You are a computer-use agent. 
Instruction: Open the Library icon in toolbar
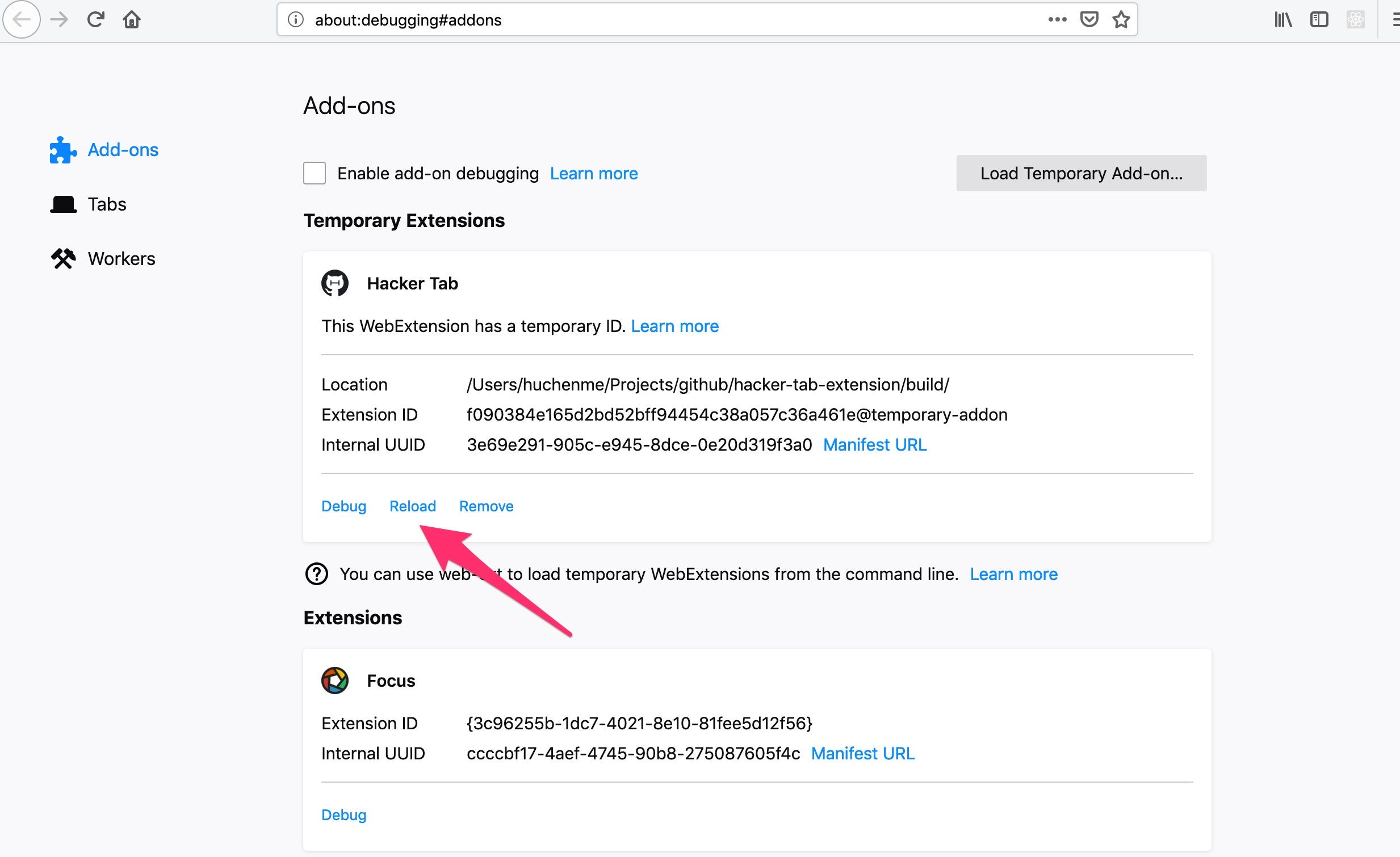tap(1283, 19)
